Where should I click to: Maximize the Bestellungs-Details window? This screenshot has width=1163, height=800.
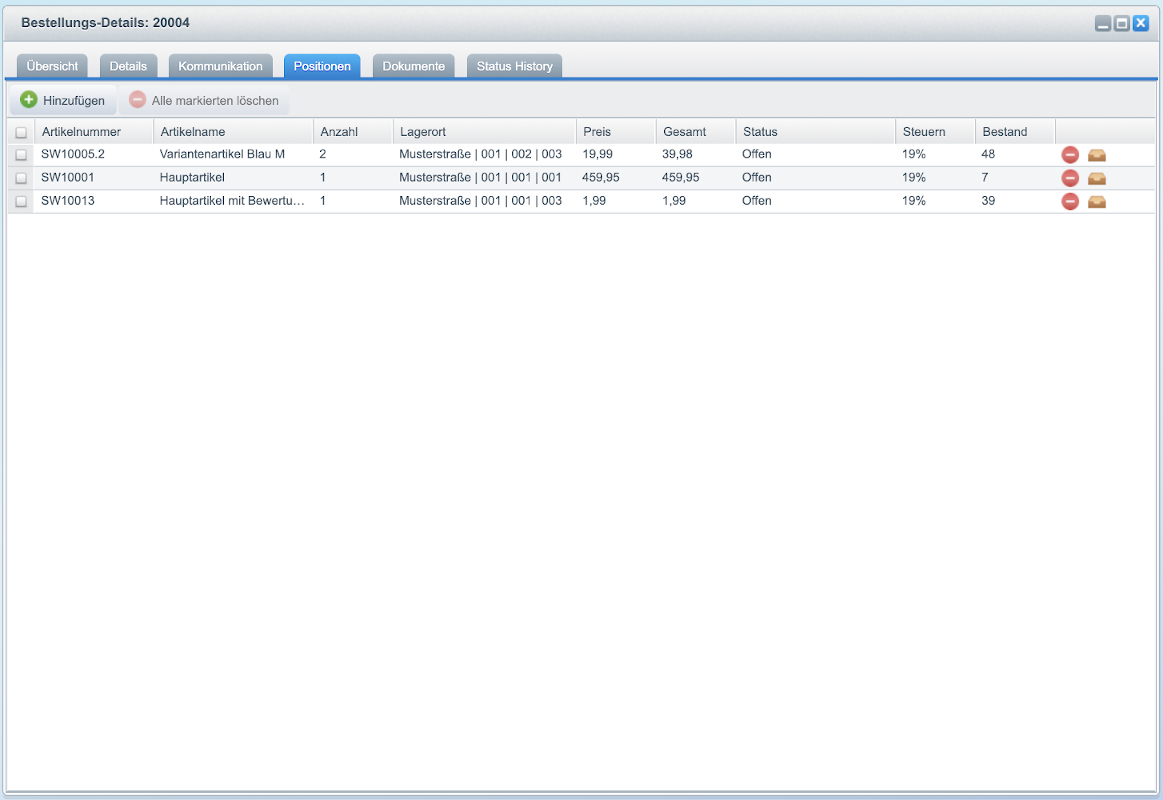[1122, 23]
